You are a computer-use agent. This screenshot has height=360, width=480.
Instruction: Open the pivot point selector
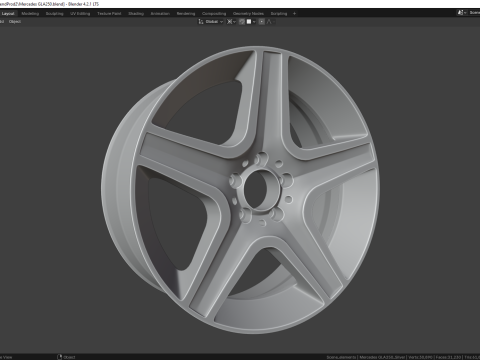(x=231, y=22)
